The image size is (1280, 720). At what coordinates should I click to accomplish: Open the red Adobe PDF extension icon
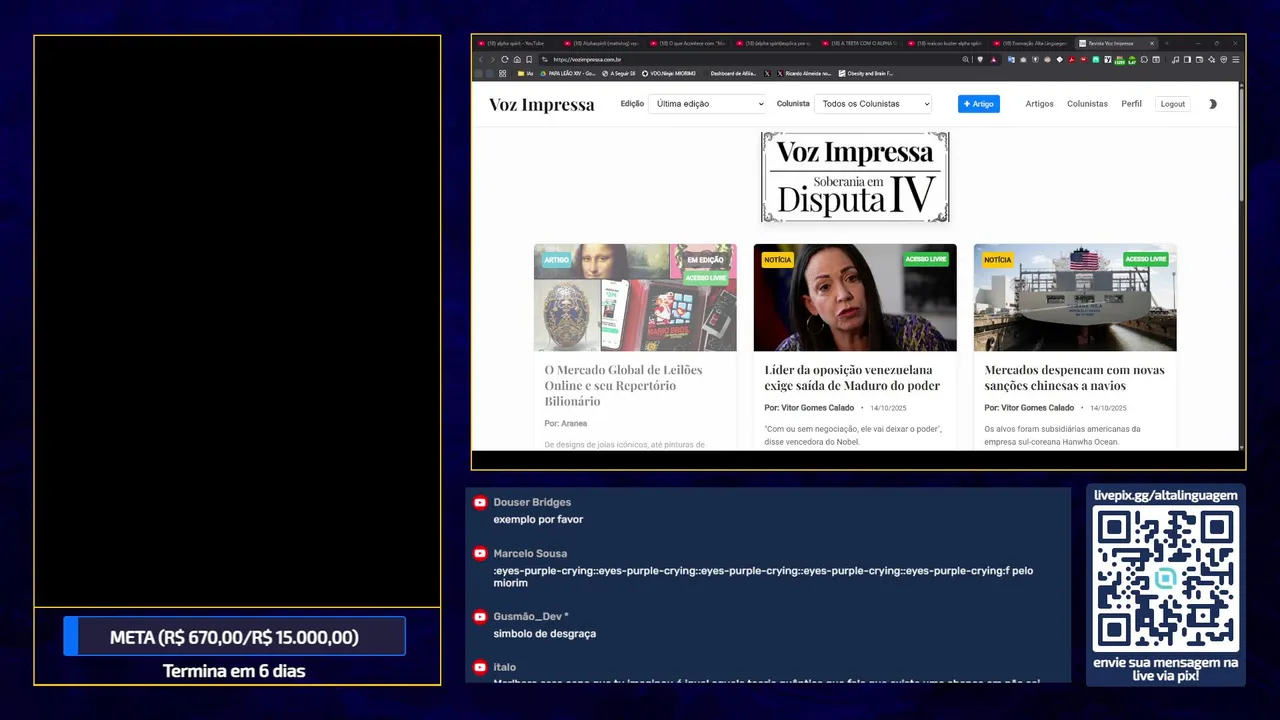(x=1072, y=59)
